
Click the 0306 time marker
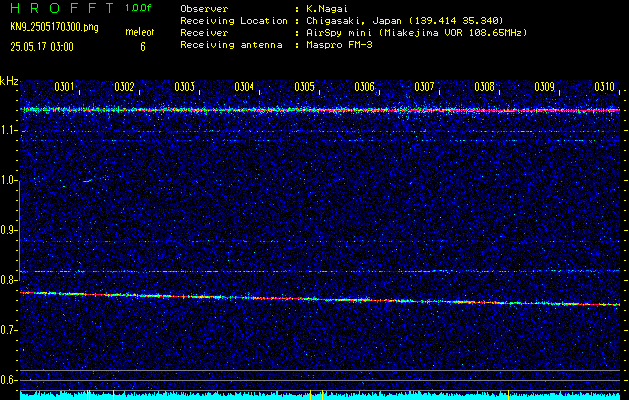(364, 87)
